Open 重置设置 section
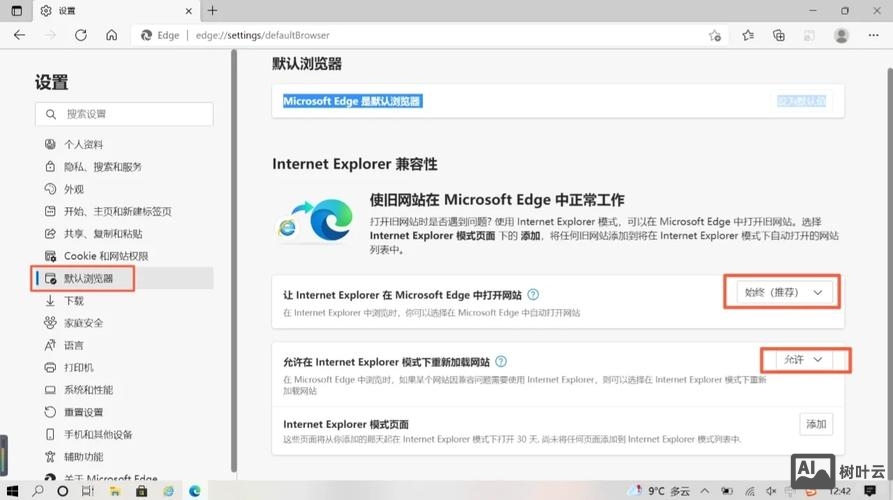The image size is (893, 500). click(83, 412)
